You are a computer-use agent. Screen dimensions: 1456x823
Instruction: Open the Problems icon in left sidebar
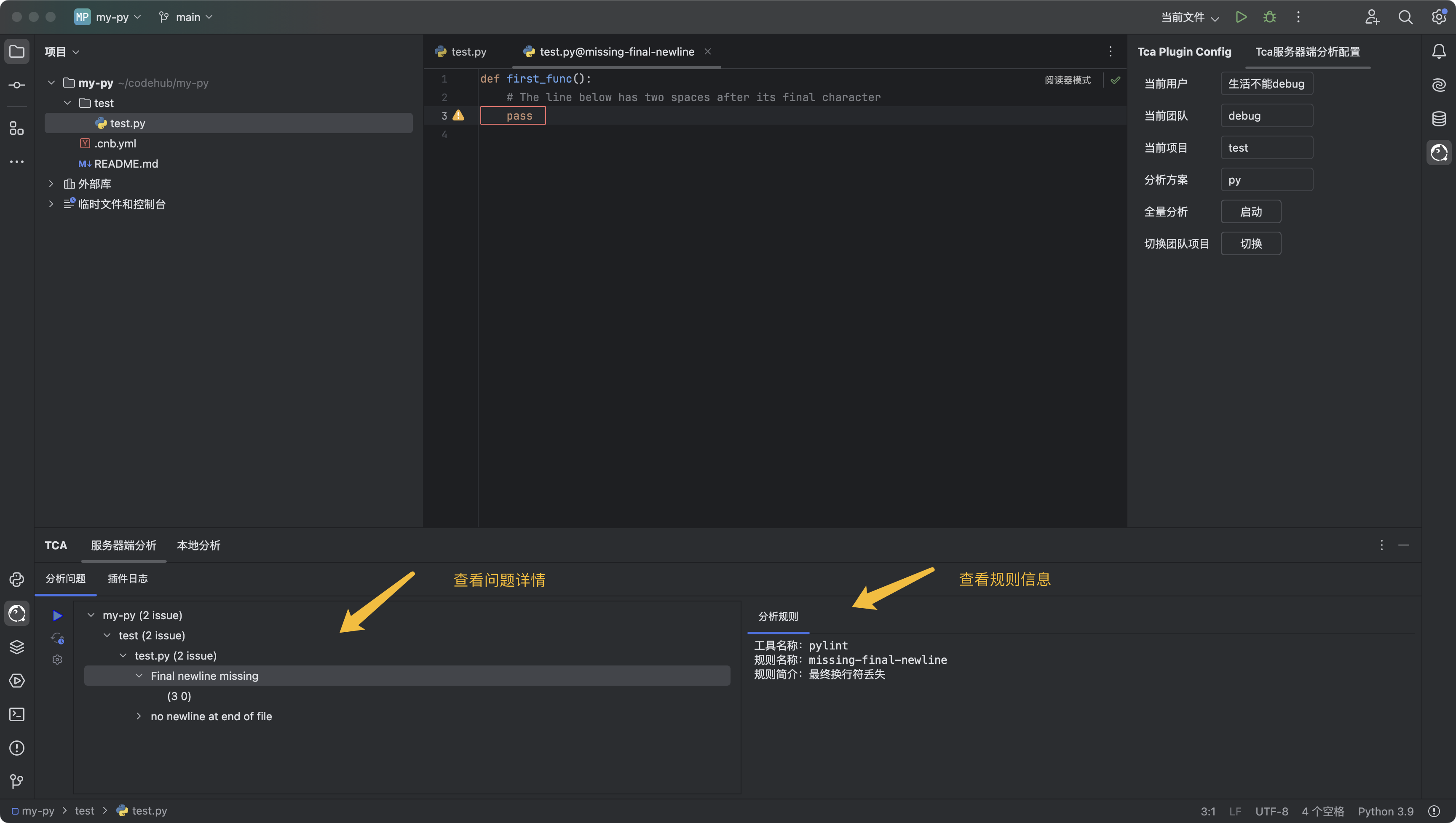click(17, 748)
